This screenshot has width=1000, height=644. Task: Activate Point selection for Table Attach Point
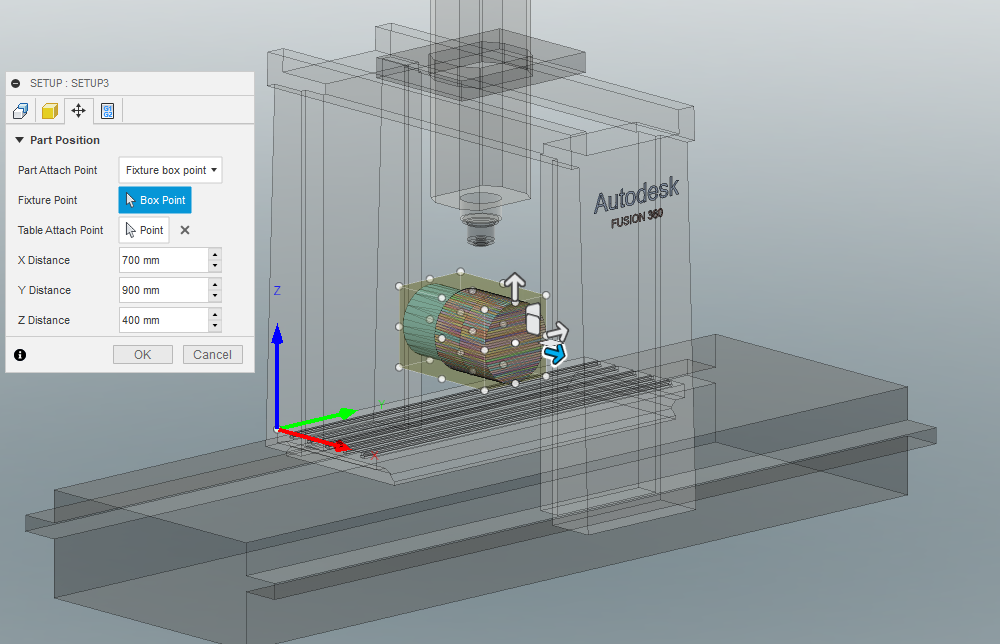pyautogui.click(x=143, y=230)
